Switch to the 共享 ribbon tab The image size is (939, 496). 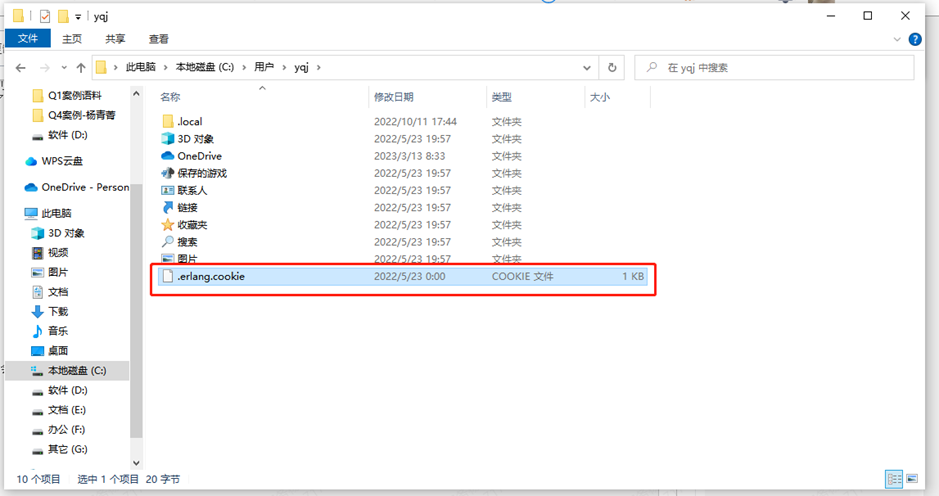click(x=115, y=39)
